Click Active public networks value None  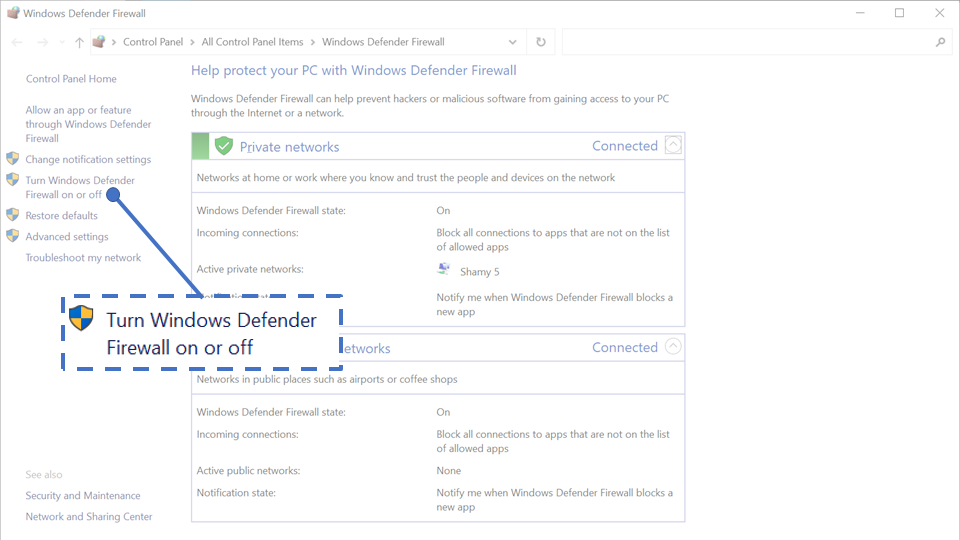[449, 471]
